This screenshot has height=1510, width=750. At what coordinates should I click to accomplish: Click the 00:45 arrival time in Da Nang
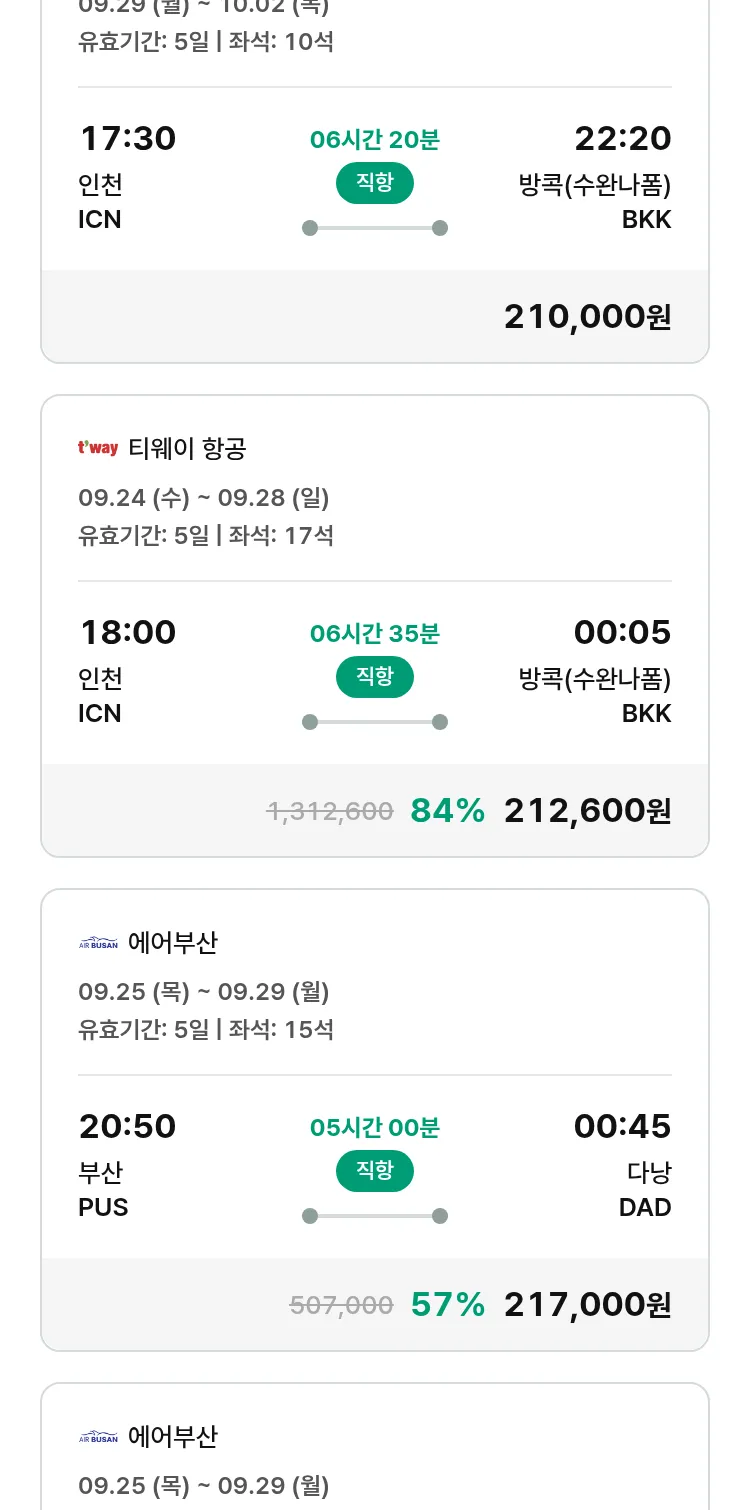[x=622, y=1127]
